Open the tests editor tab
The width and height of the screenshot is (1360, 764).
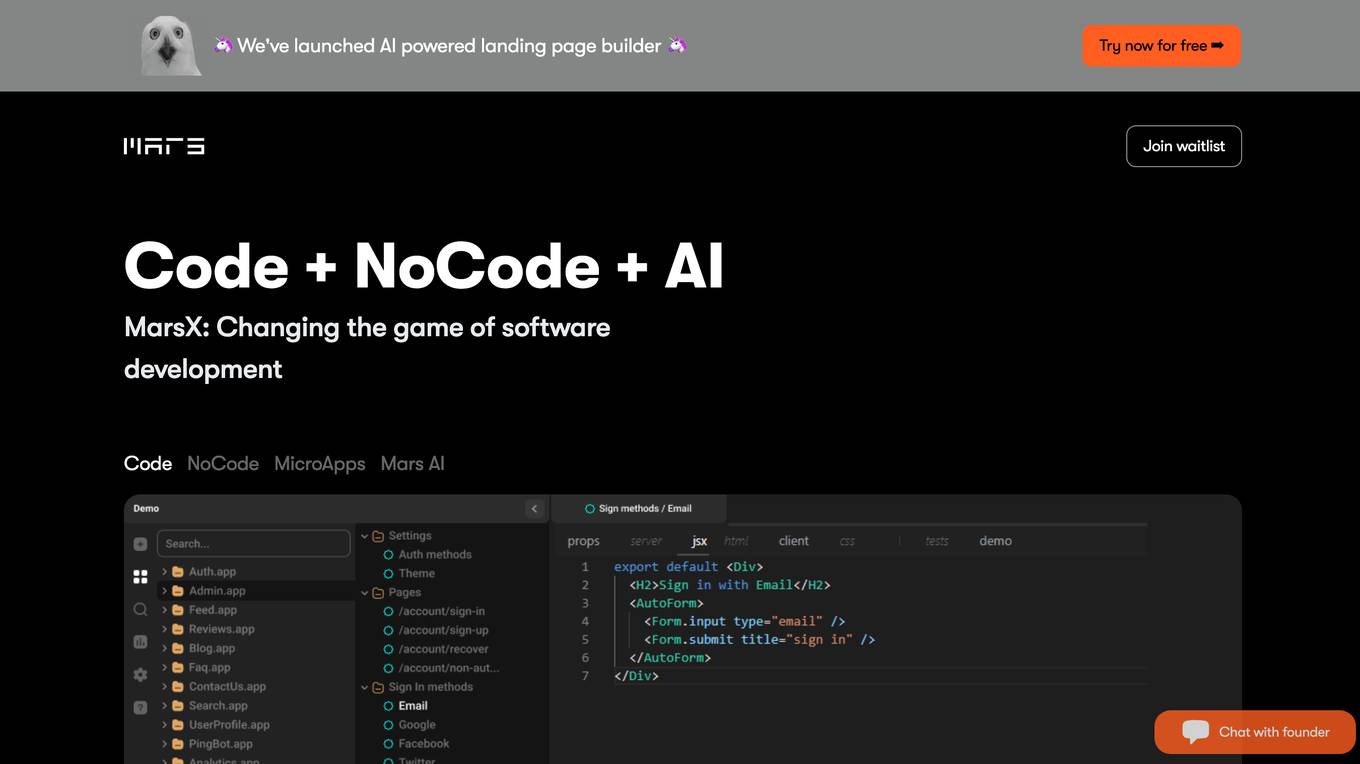(937, 541)
